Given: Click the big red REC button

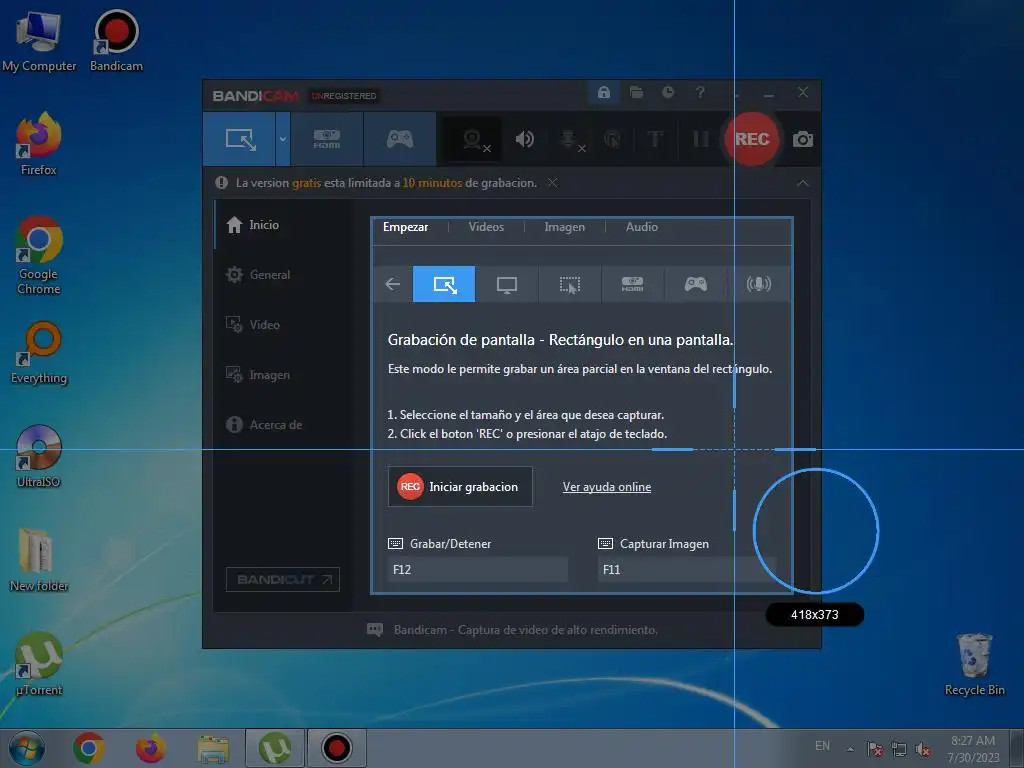Looking at the screenshot, I should click(x=752, y=139).
